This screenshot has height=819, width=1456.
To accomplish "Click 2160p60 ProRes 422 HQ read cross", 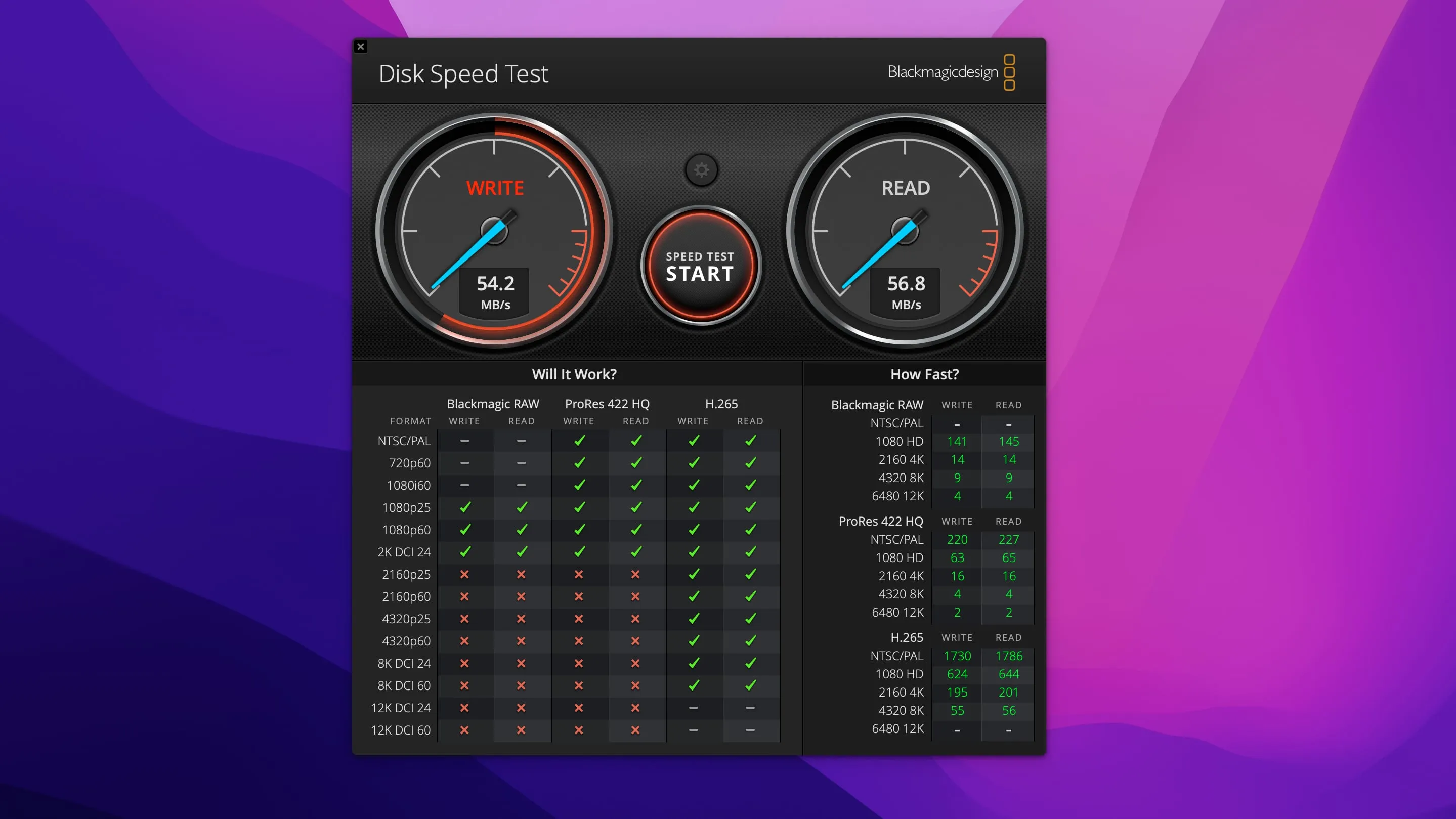I will pyautogui.click(x=635, y=596).
